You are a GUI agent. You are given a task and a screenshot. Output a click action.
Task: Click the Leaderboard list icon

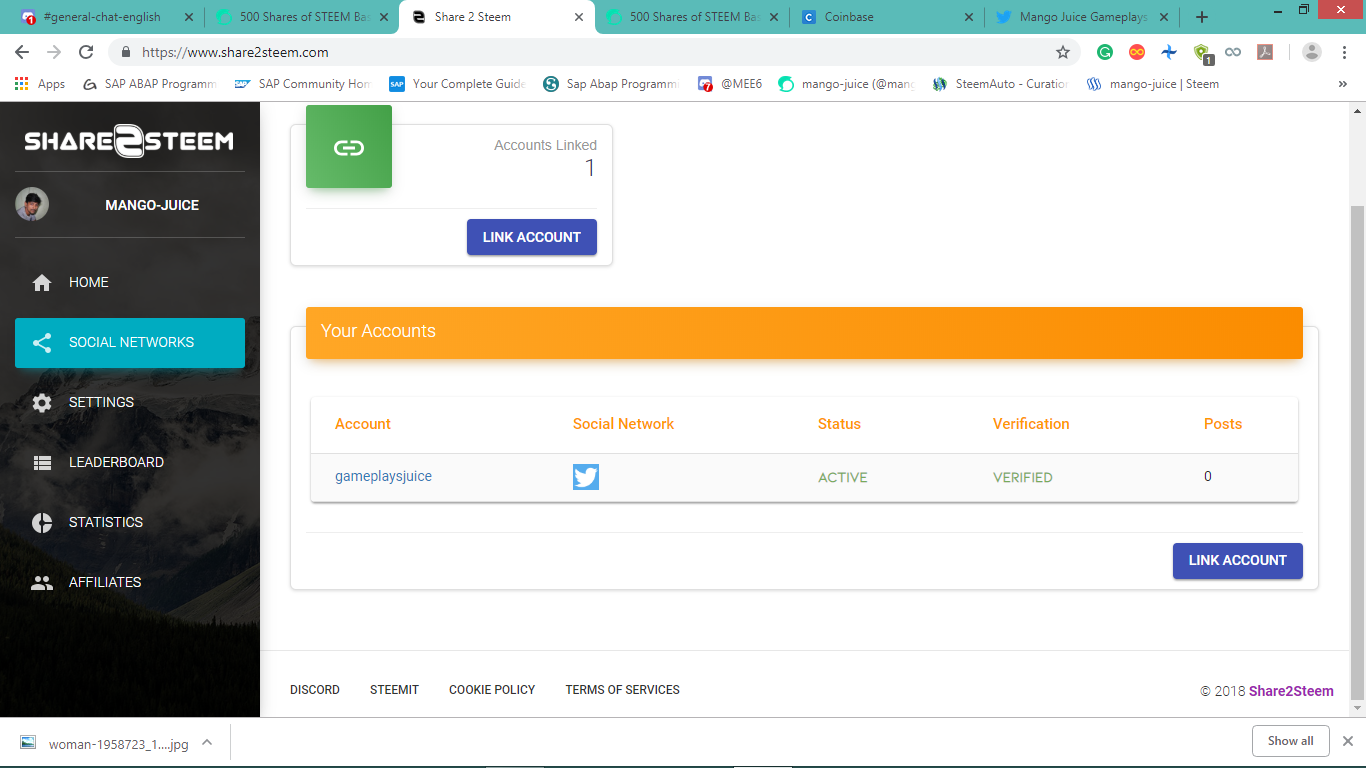(42, 463)
